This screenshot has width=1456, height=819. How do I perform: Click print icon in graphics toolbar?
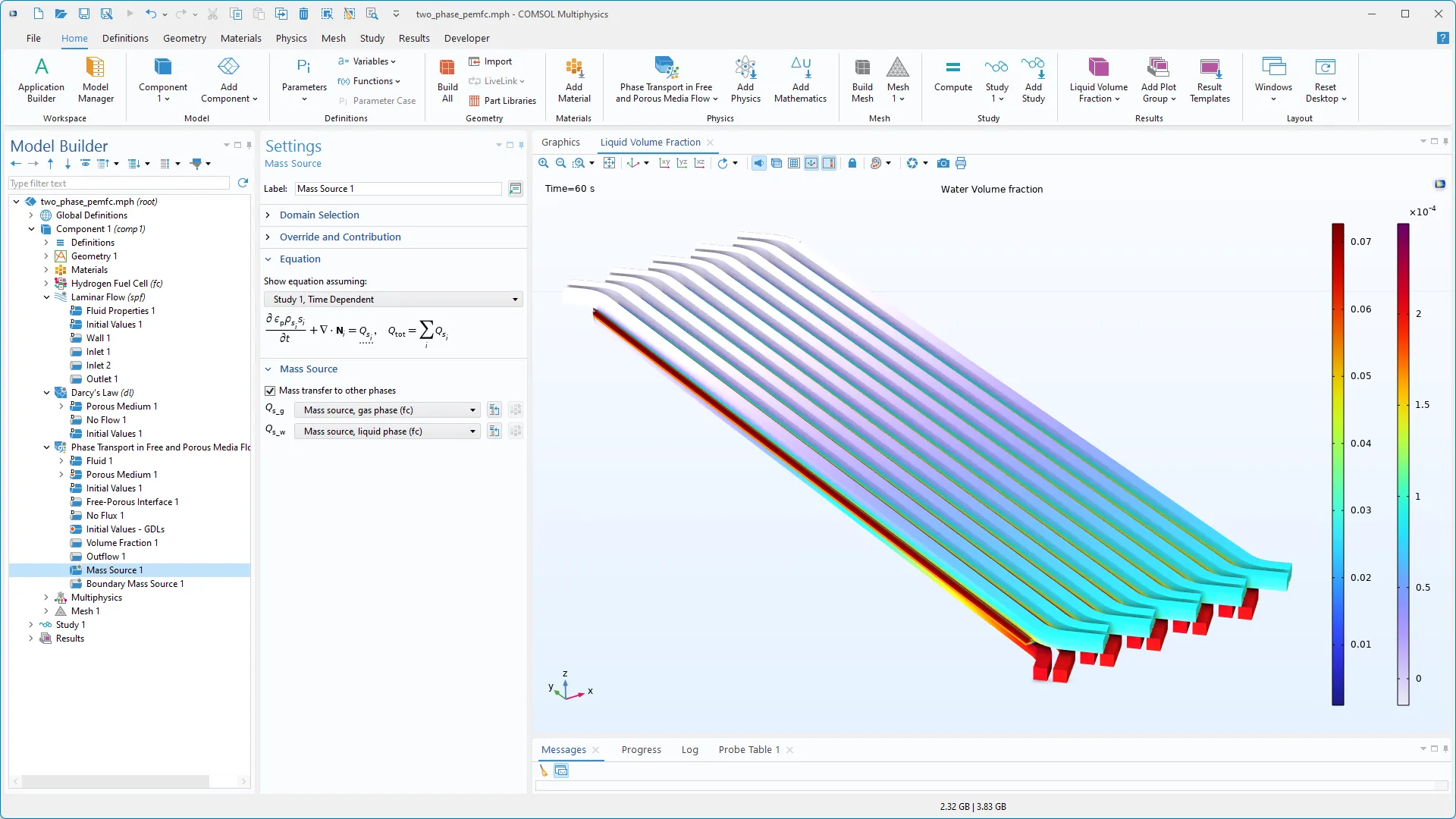click(961, 163)
